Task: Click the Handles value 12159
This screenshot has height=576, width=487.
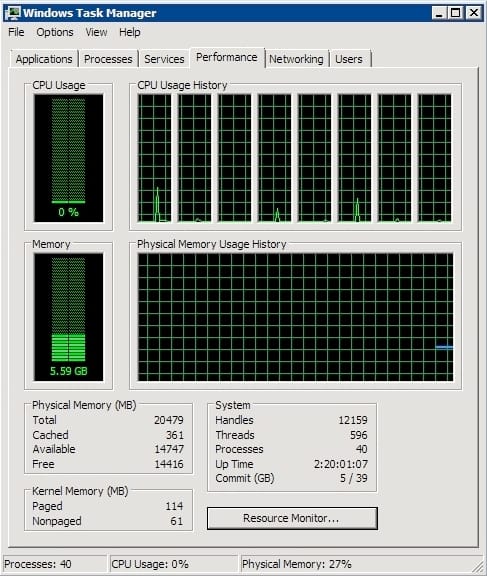Action: pos(353,420)
